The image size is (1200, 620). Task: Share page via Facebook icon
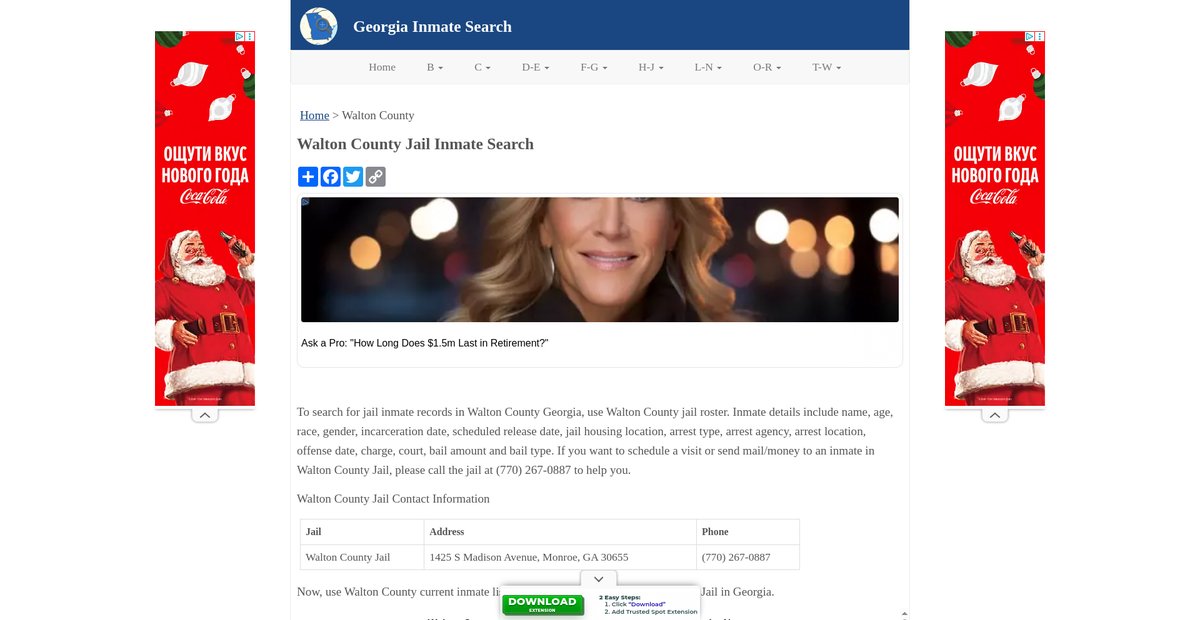330,177
